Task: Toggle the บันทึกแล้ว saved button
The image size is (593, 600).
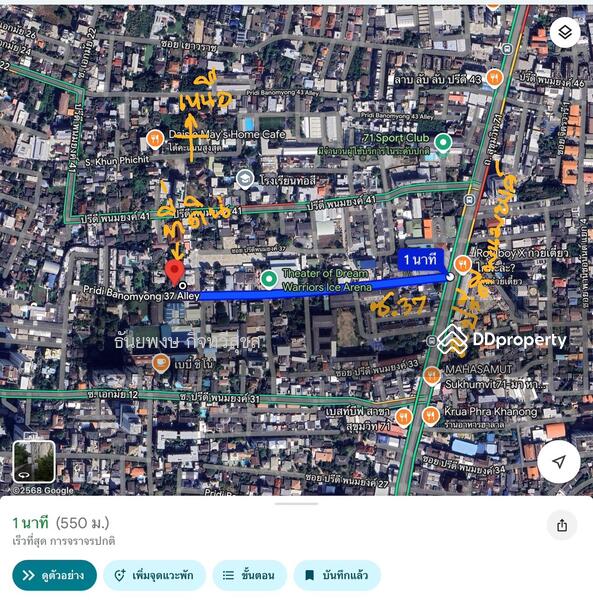Action: [337, 575]
